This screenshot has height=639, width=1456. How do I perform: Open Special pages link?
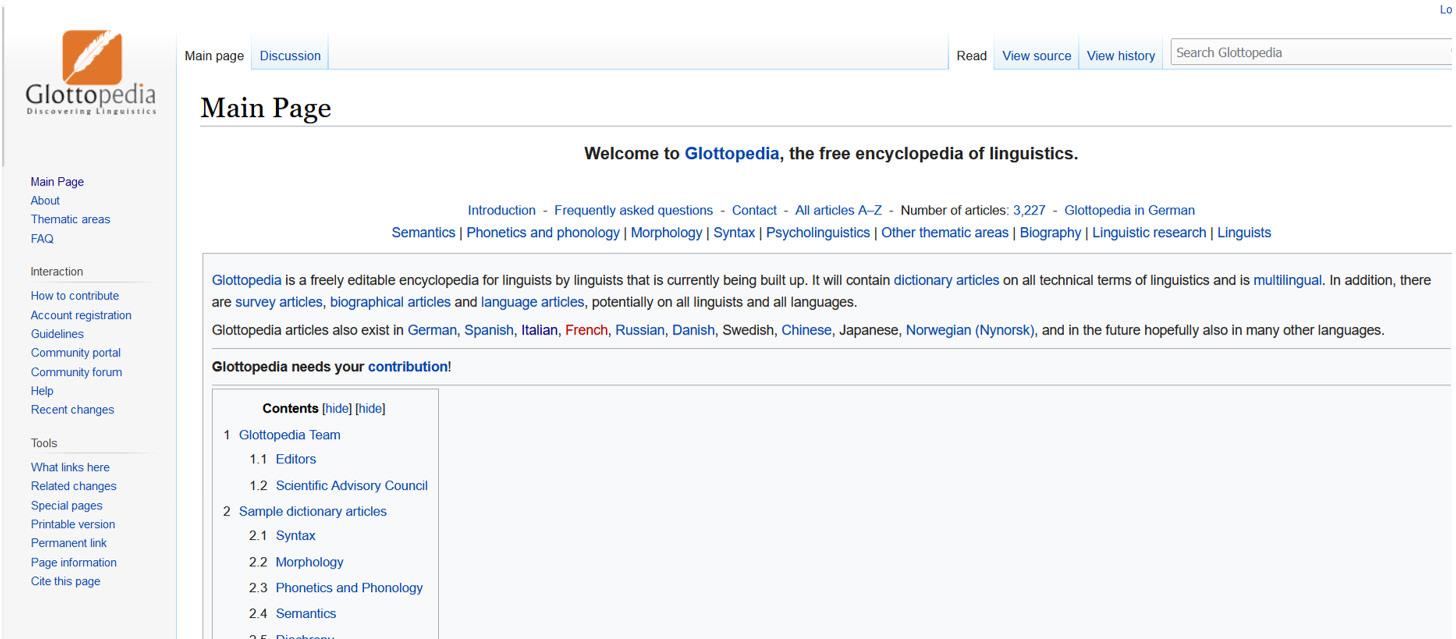tap(66, 506)
